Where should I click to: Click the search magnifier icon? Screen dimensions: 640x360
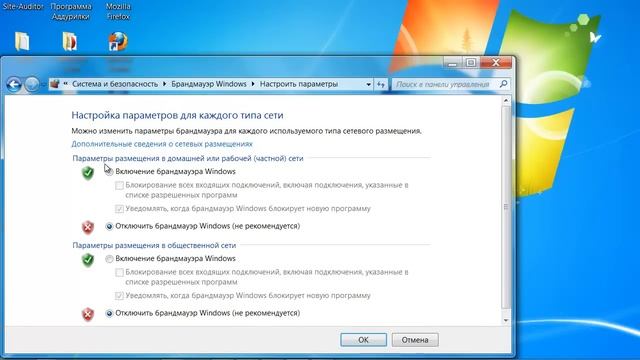[503, 84]
